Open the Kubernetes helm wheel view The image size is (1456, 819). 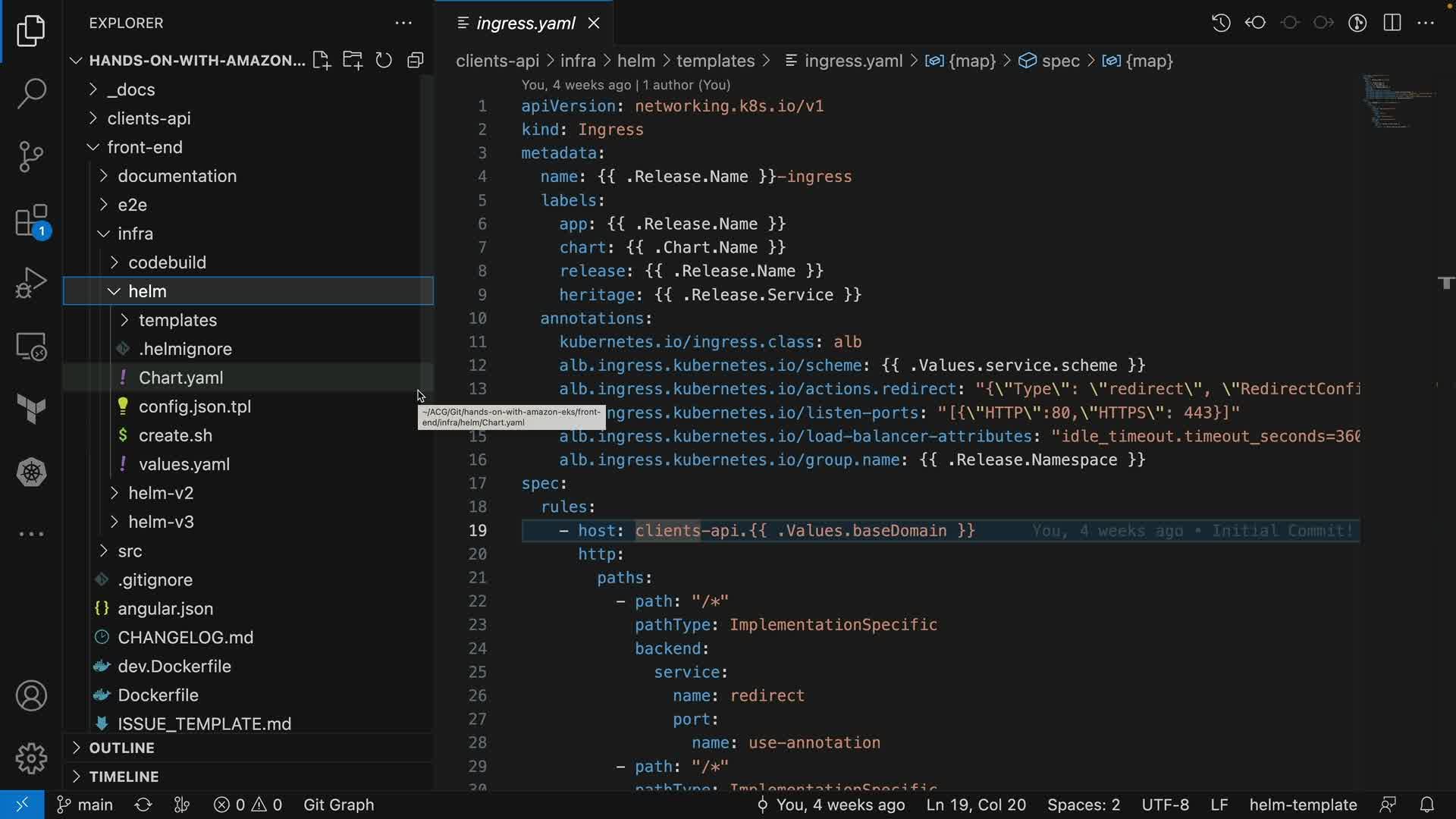click(x=31, y=472)
